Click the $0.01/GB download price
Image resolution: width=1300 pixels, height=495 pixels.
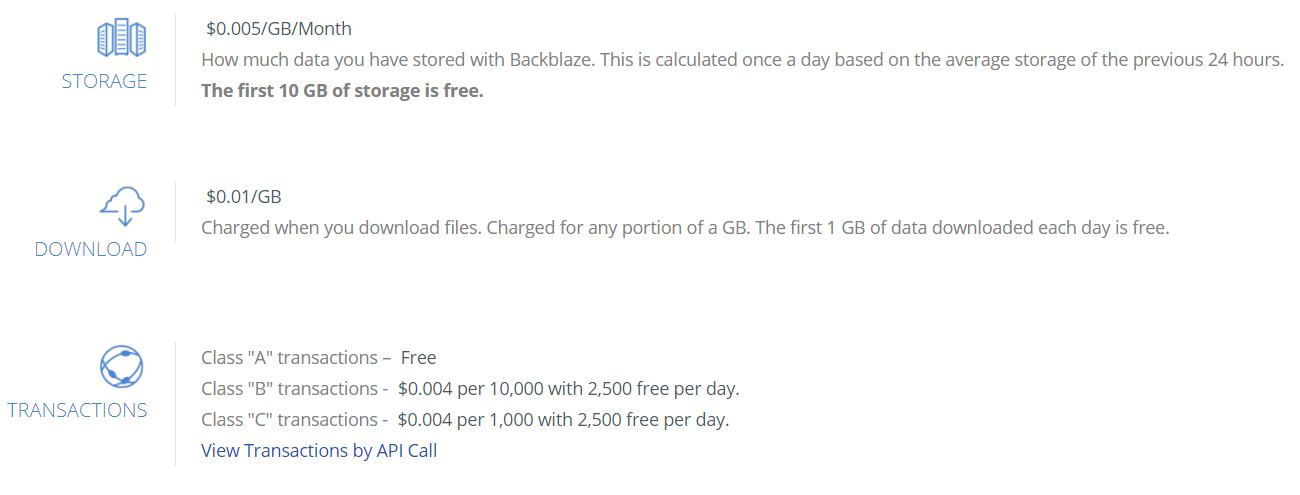click(x=244, y=196)
